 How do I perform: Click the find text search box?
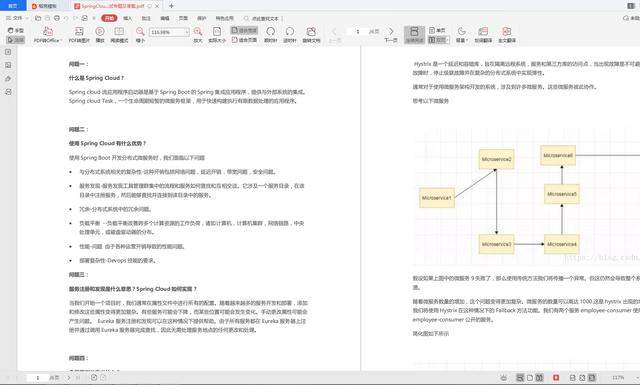click(x=263, y=18)
